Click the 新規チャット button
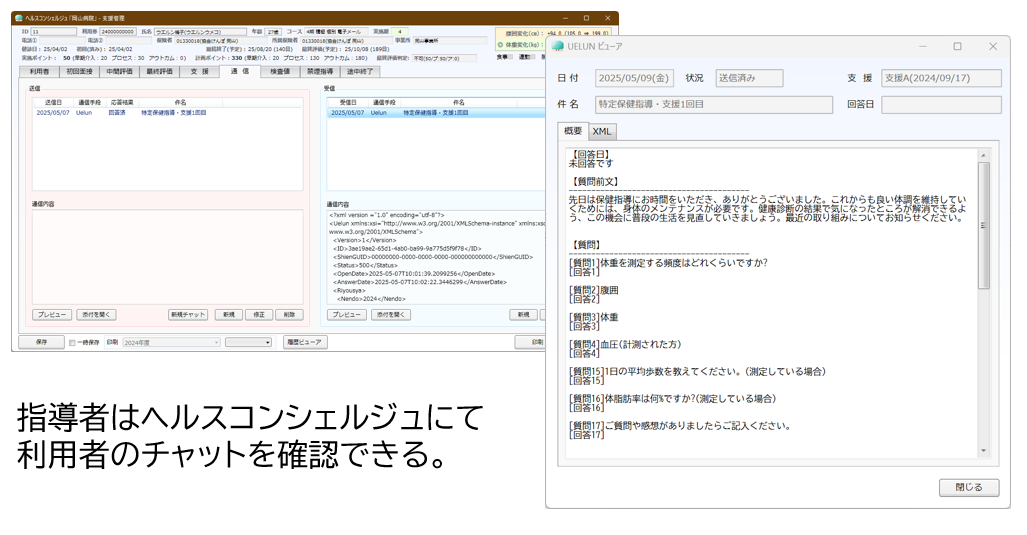 187,314
